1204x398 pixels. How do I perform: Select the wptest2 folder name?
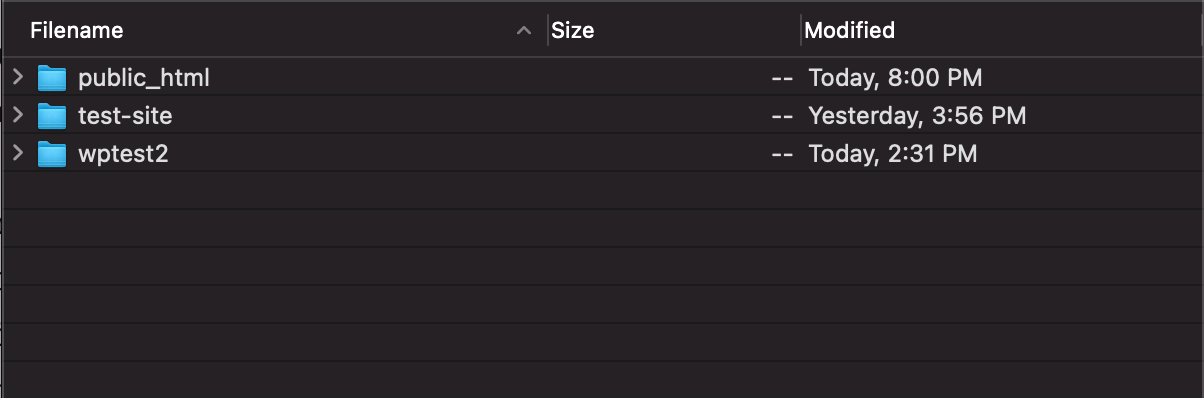(123, 155)
